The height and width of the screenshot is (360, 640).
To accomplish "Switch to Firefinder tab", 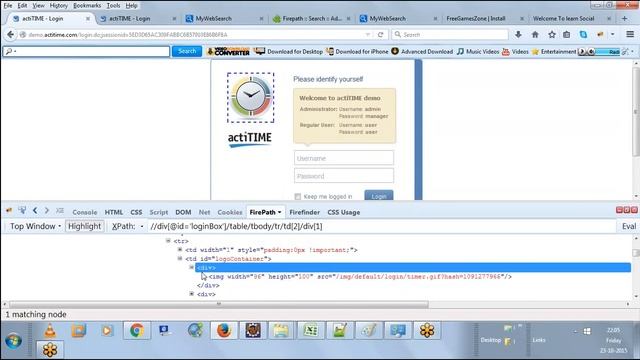I will tap(304, 212).
